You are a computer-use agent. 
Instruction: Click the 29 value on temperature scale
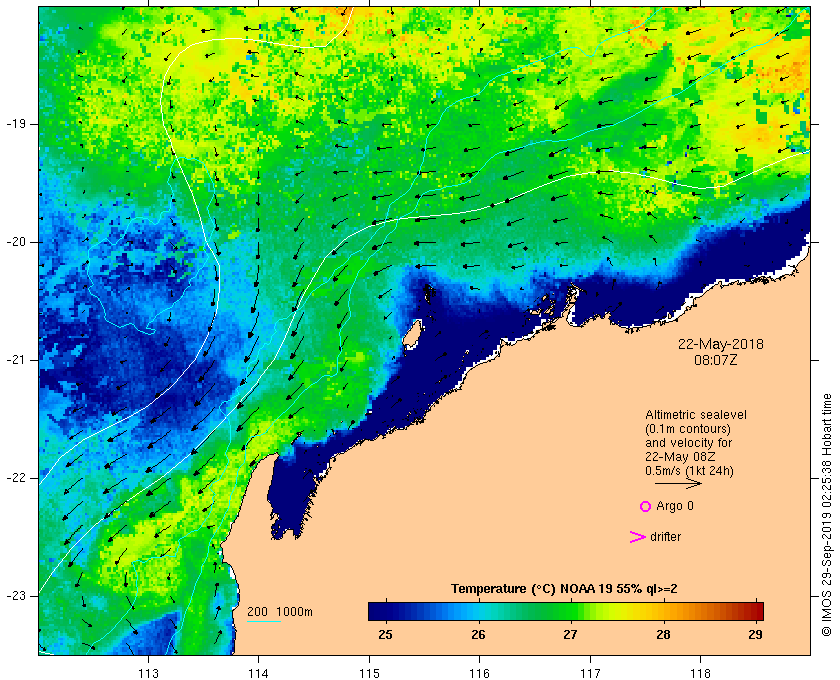point(755,635)
